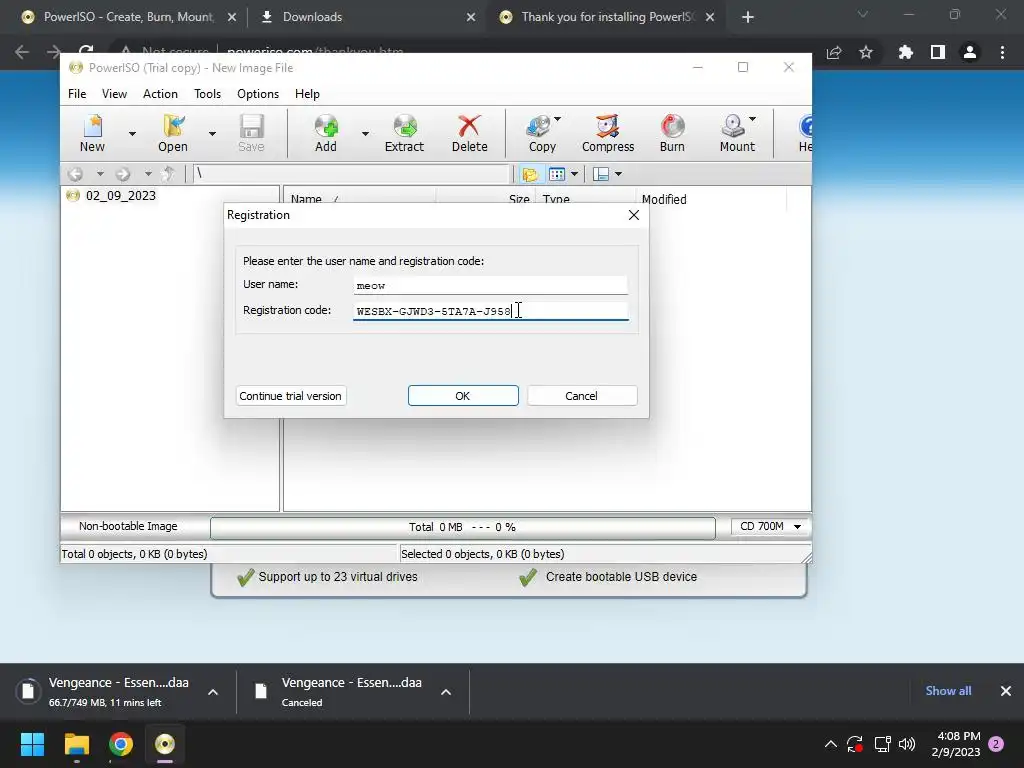The width and height of the screenshot is (1024, 768).
Task: Open the View menu
Action: [114, 94]
